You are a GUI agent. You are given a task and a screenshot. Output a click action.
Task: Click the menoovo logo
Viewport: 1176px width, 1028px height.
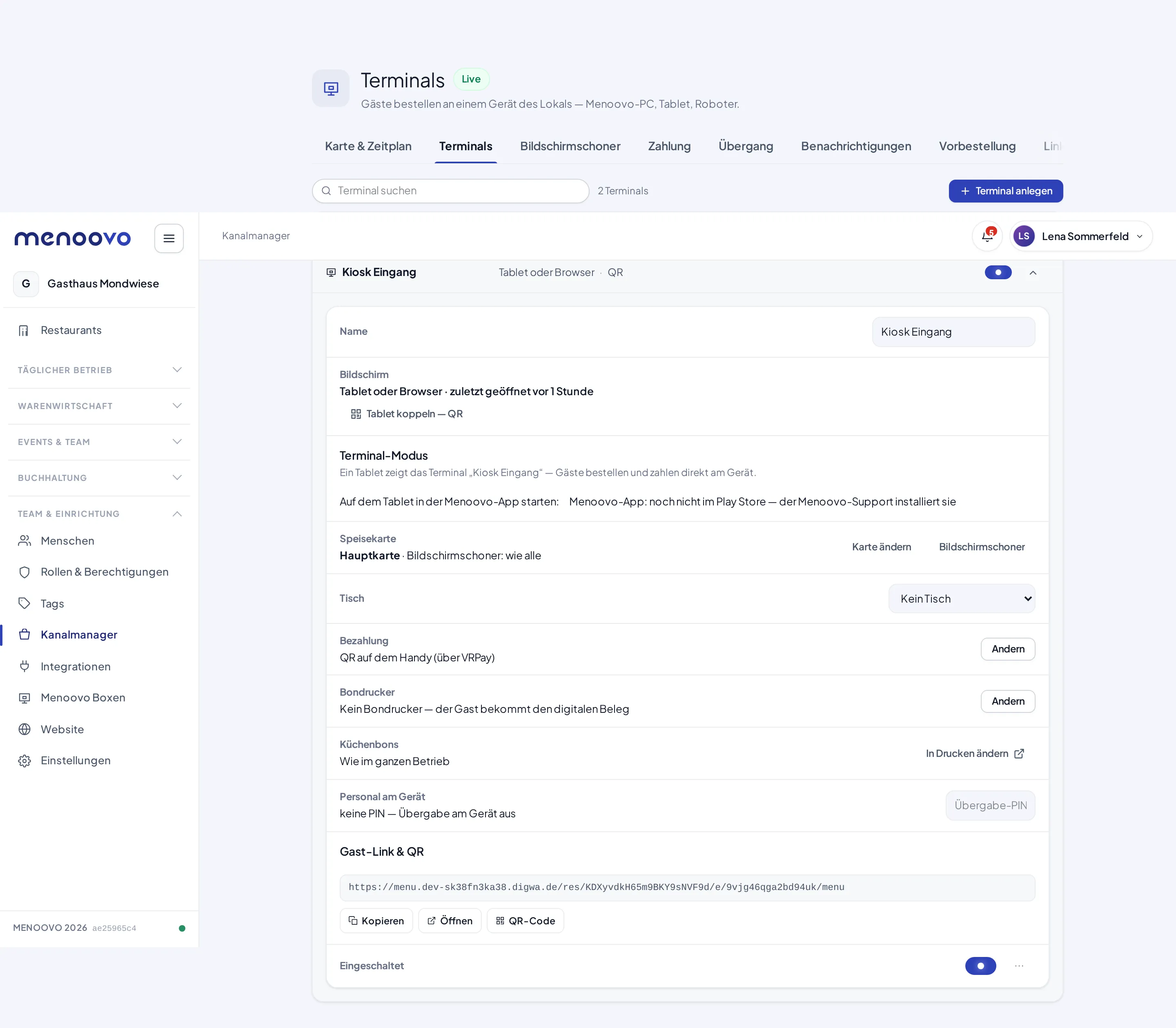[72, 238]
